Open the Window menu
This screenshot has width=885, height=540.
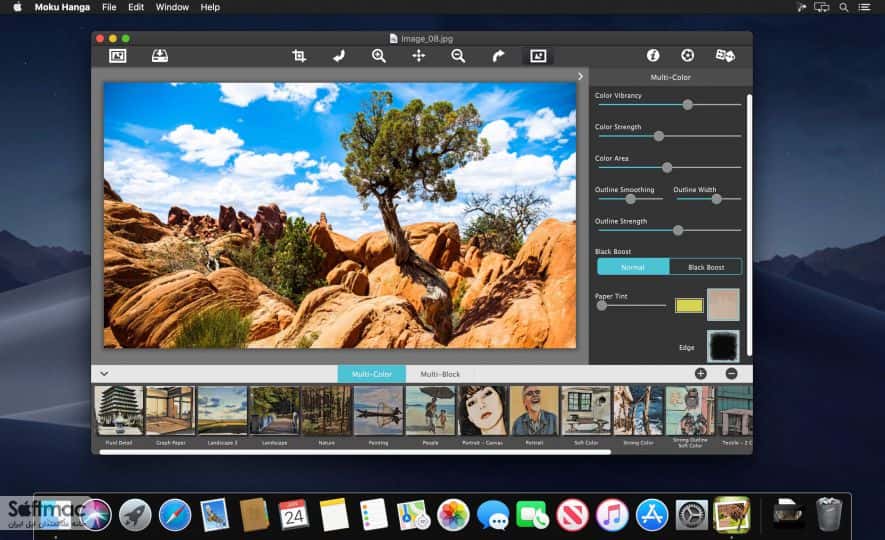pyautogui.click(x=172, y=7)
